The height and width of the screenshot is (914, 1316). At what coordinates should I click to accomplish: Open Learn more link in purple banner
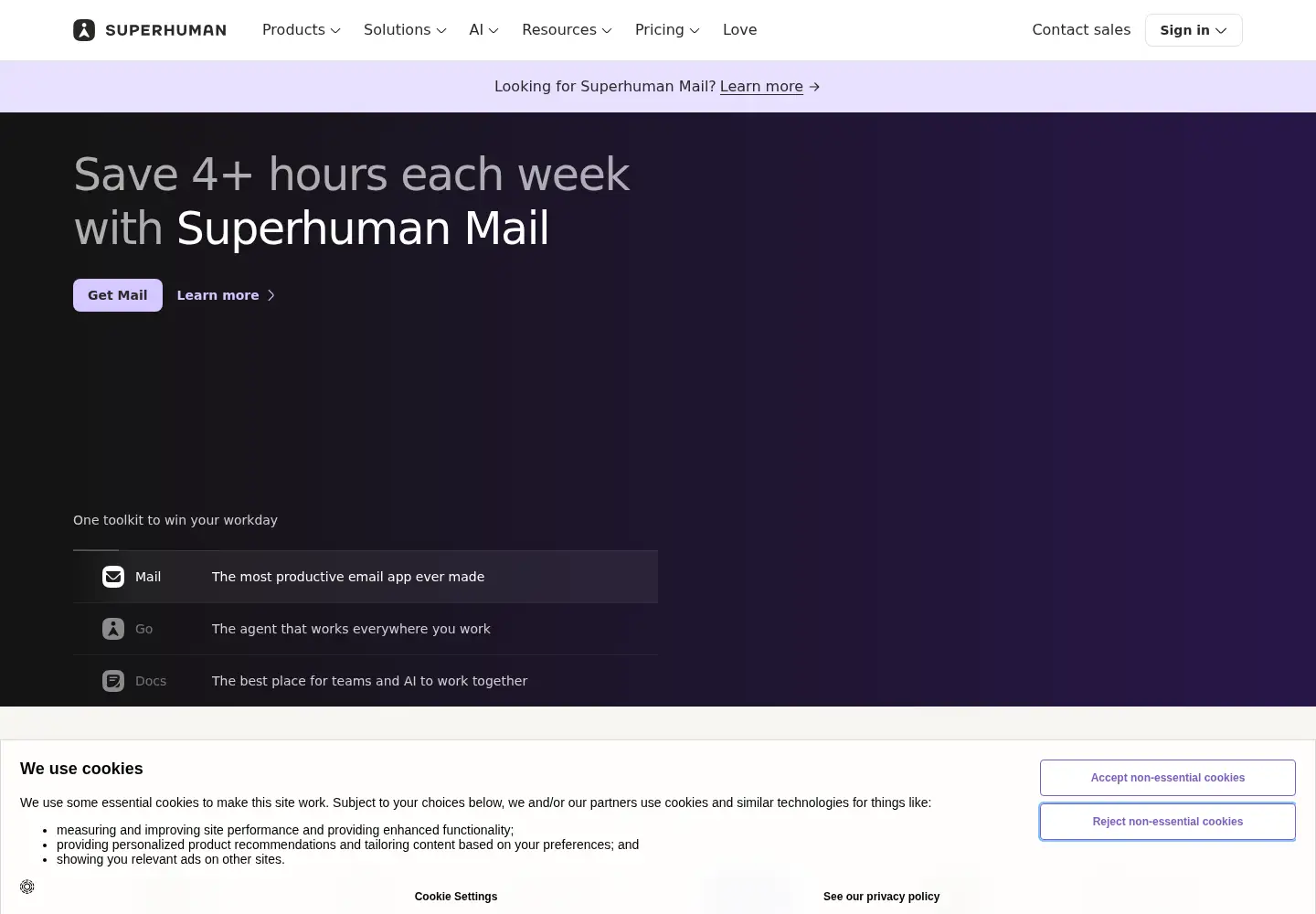(761, 87)
